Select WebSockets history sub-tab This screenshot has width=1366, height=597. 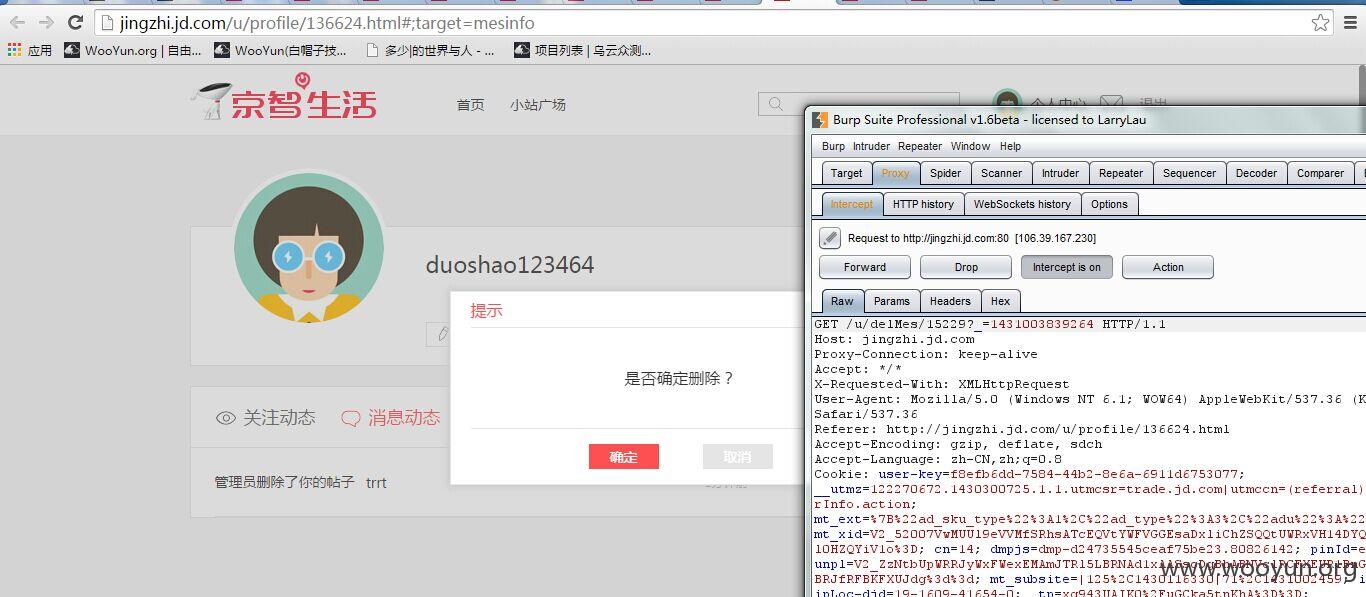(1022, 204)
